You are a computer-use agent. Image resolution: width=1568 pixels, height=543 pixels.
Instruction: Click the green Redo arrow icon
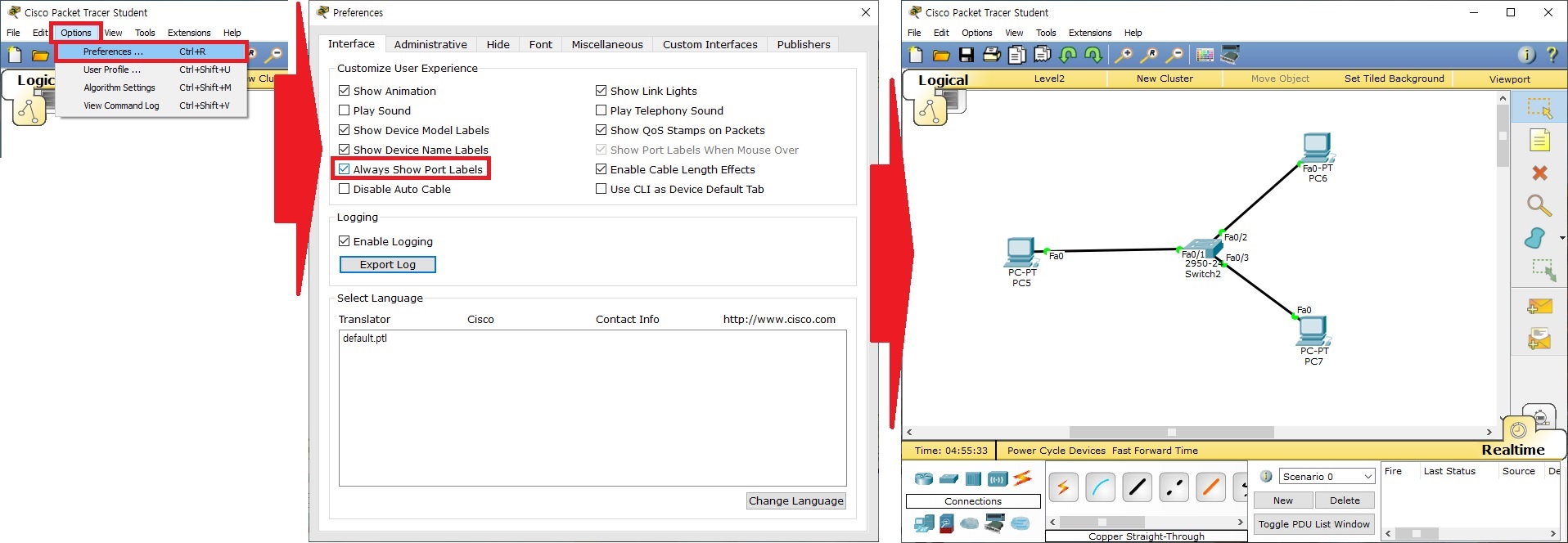(x=1093, y=55)
